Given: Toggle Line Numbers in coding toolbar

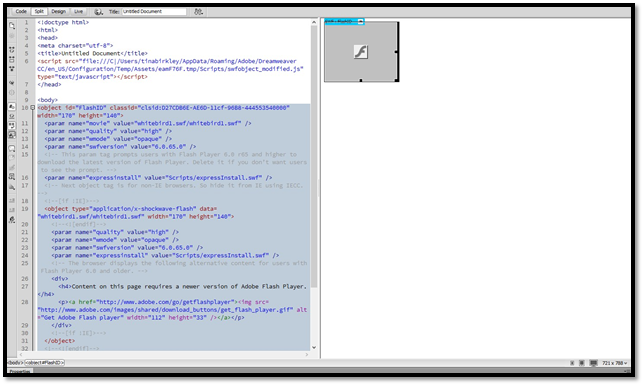Looking at the screenshot, I should pos(12,106).
